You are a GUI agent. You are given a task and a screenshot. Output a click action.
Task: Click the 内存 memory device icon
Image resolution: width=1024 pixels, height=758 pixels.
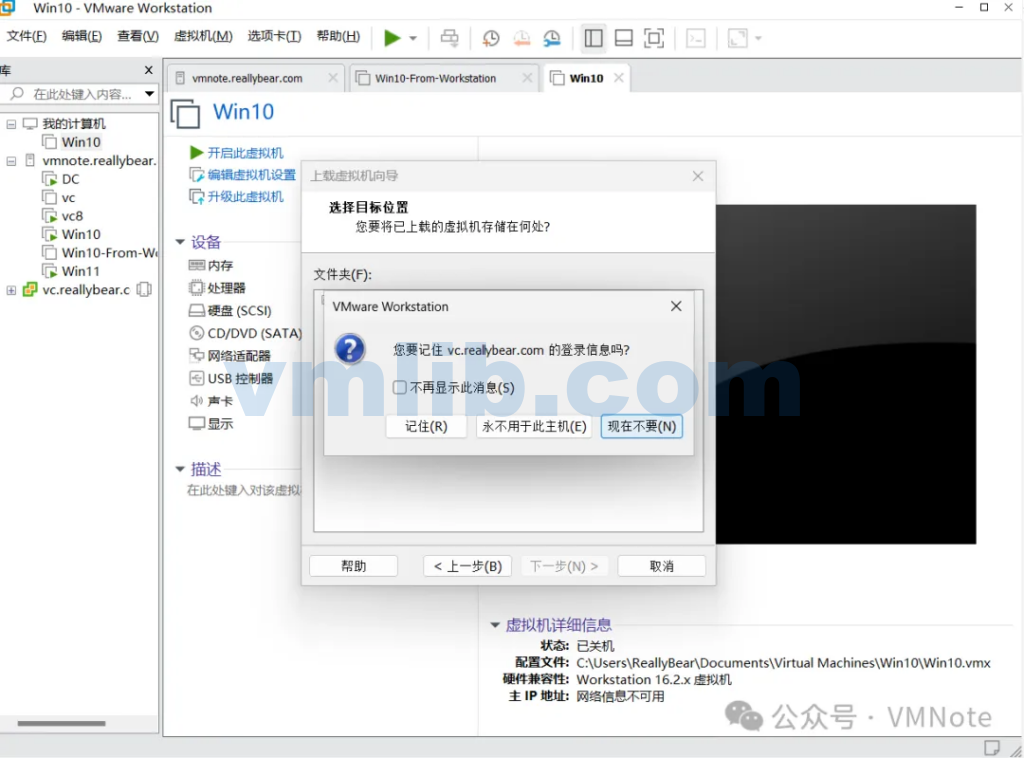(x=197, y=265)
